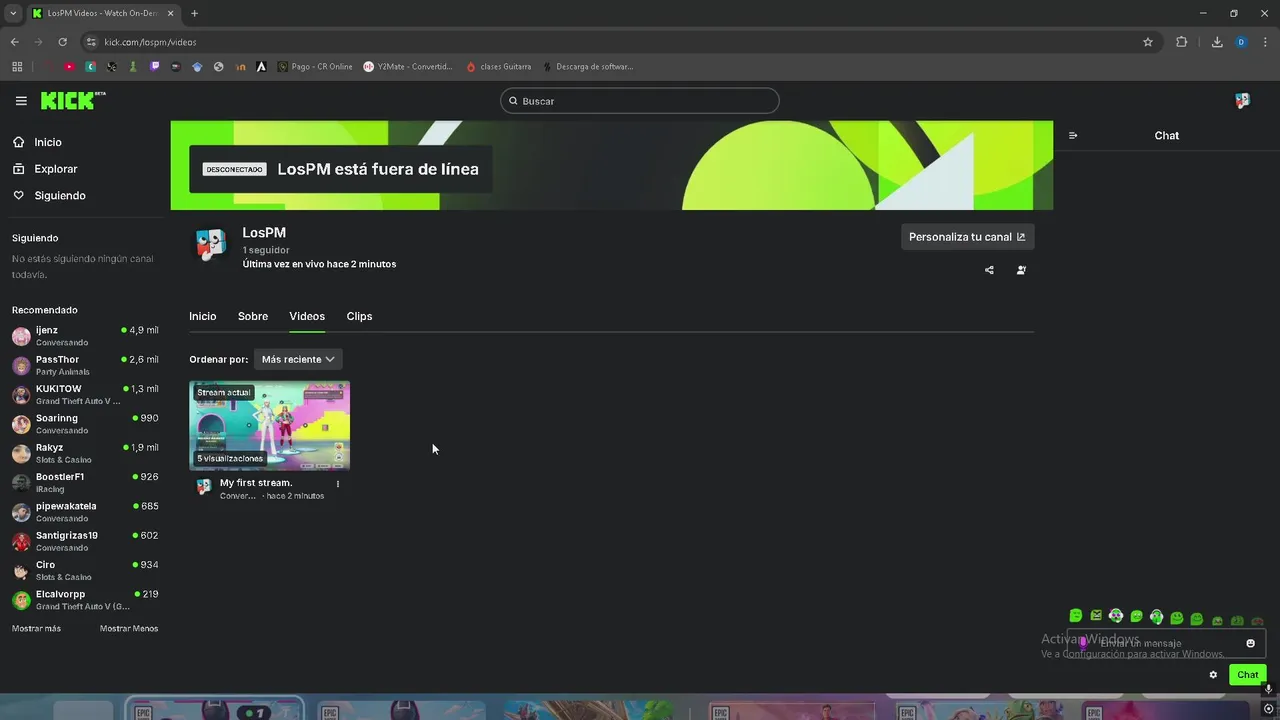Viewport: 1280px width, 720px height.
Task: Switch to the Inicio channel tab
Action: (x=203, y=316)
